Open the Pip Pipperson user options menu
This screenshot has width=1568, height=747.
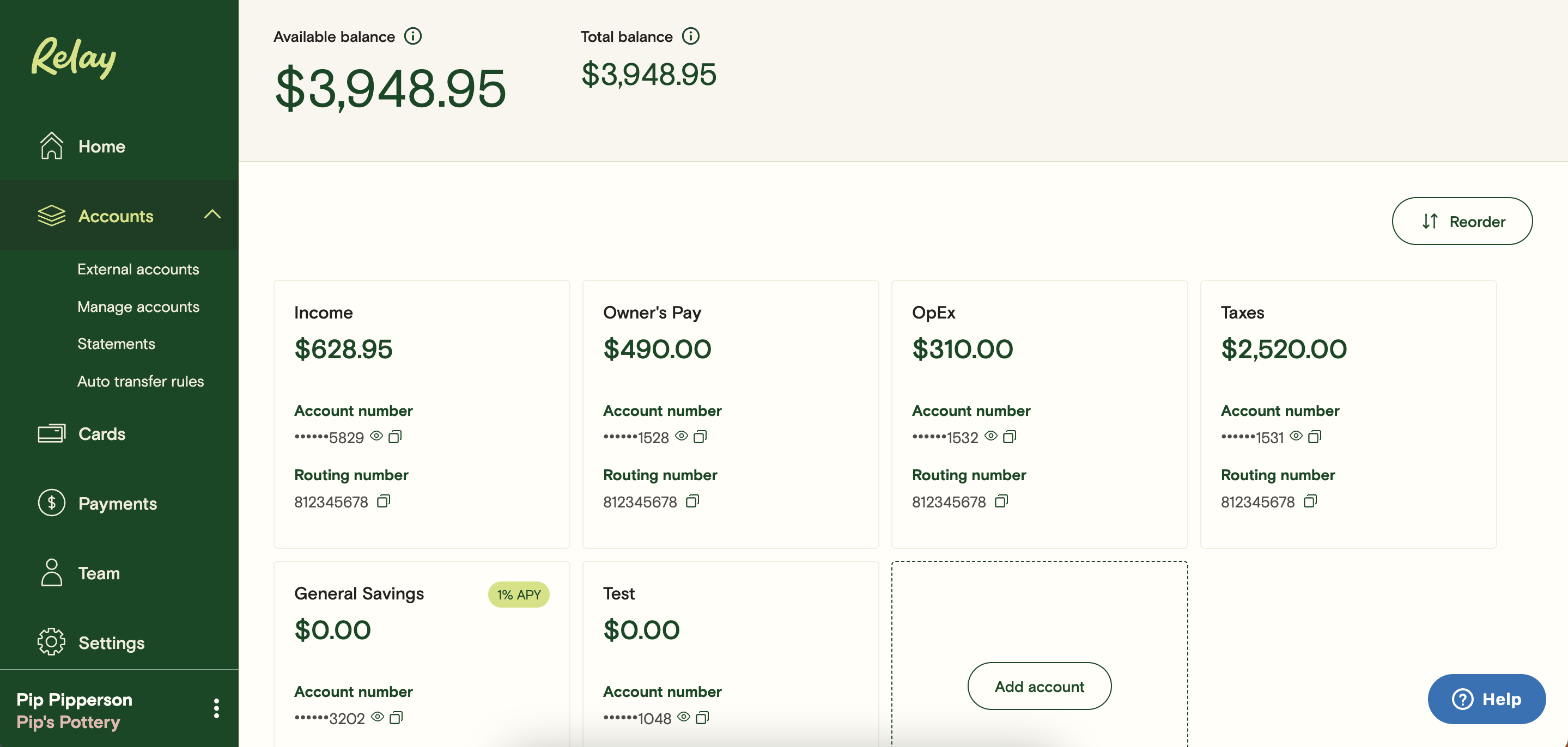(216, 708)
